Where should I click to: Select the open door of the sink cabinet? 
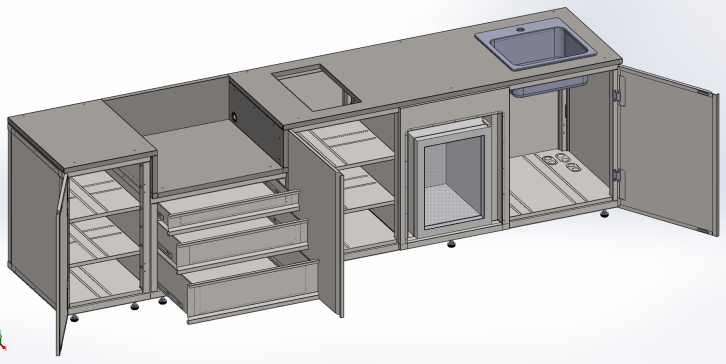pos(669,150)
